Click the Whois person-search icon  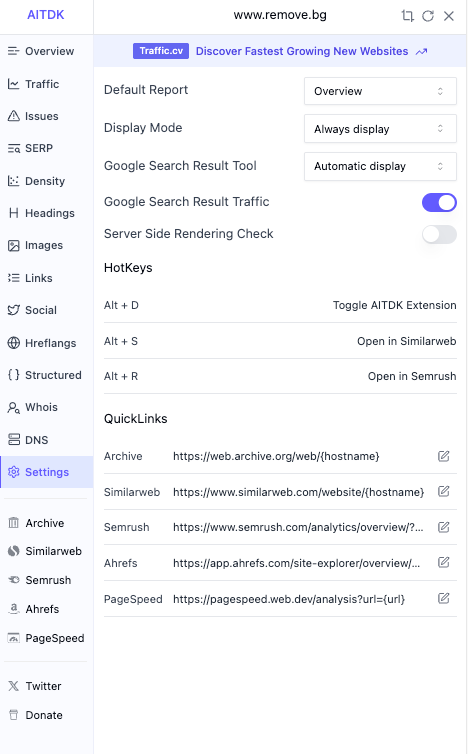click(x=13, y=407)
